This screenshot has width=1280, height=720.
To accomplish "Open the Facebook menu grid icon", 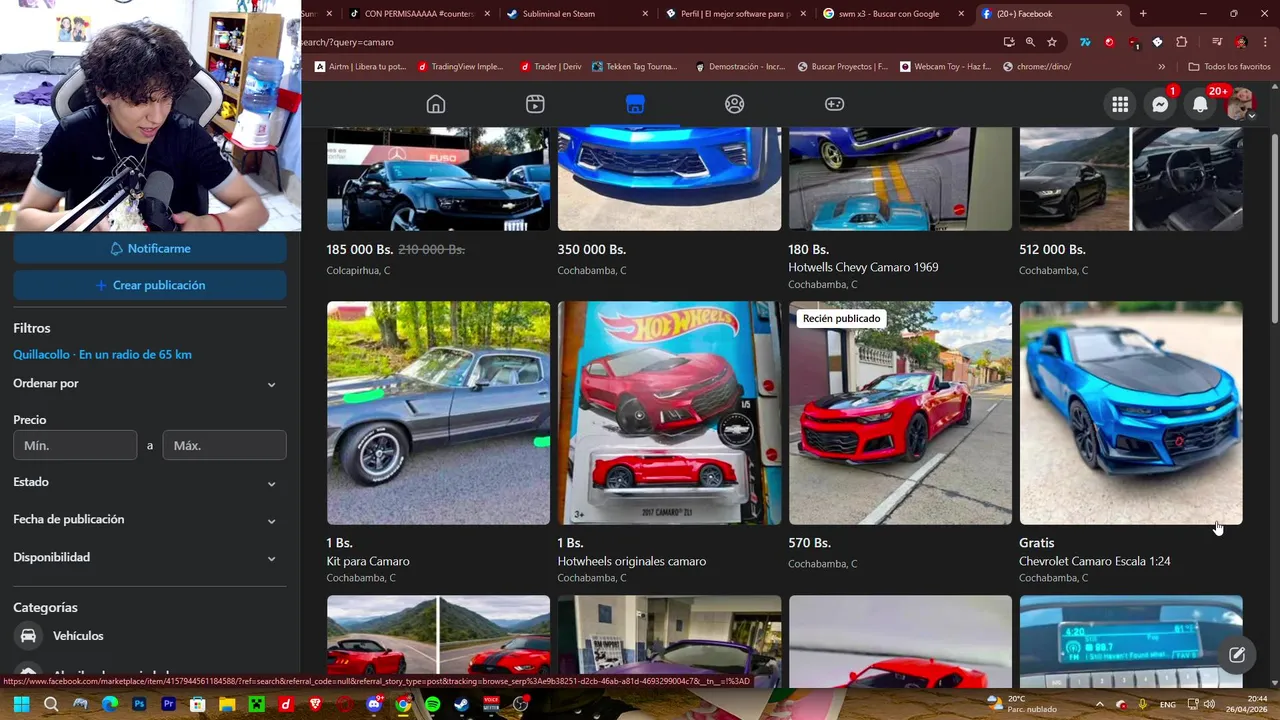I will click(1120, 104).
